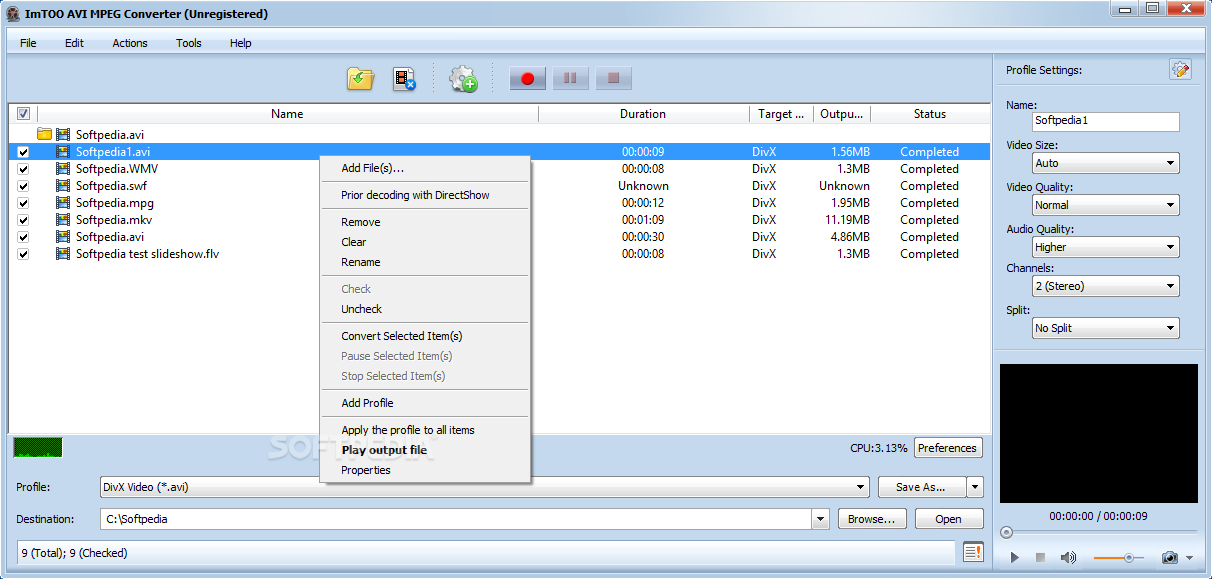Uncheck the Softpedia.swf checkbox
Screen dimensions: 1212x579
tap(23, 186)
